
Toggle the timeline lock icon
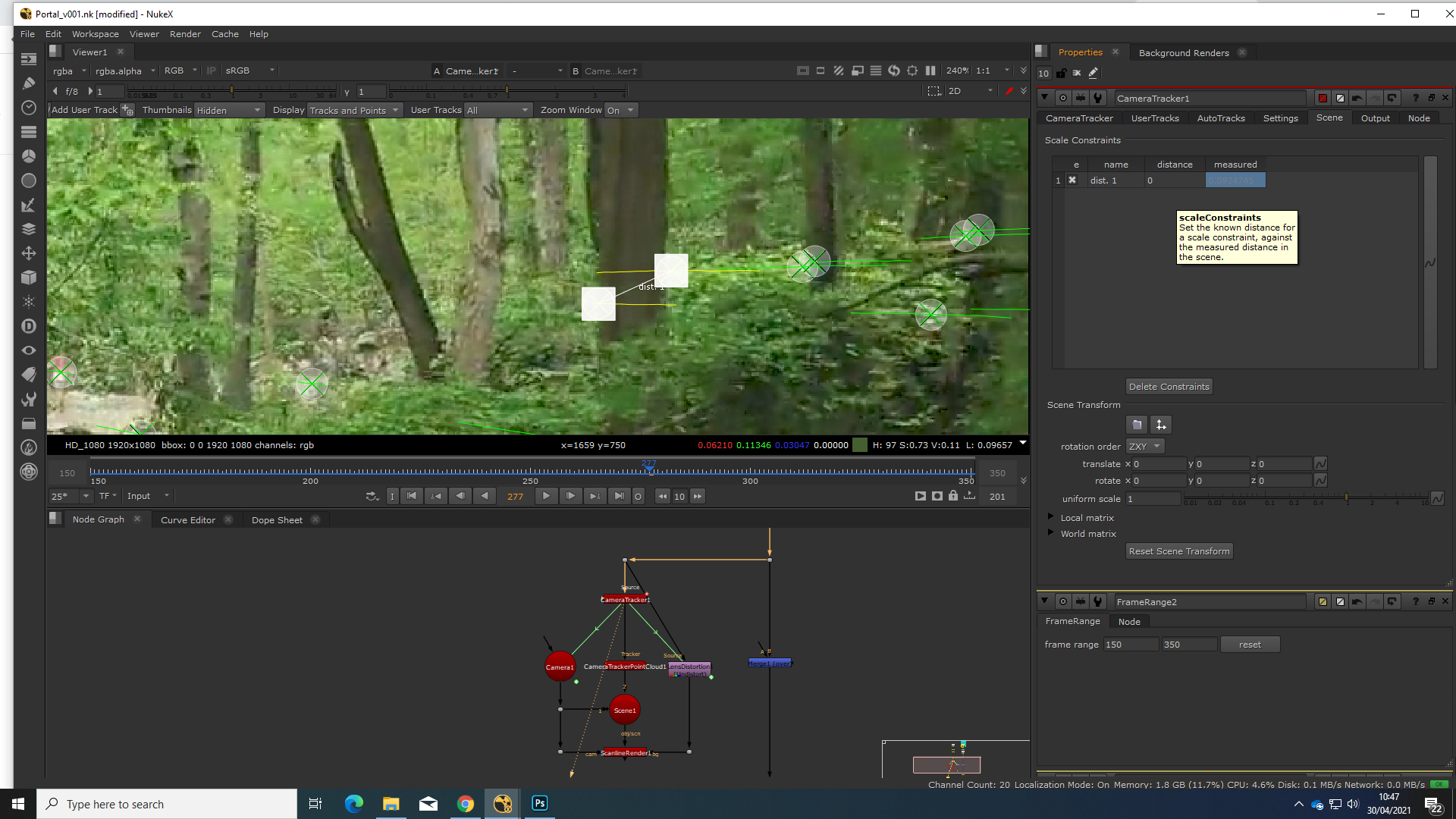tap(953, 496)
